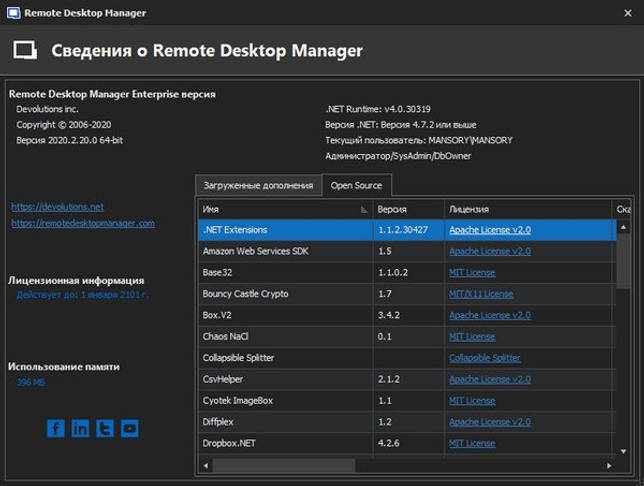Open MIT License link for Dropbox.NET

[x=472, y=443]
